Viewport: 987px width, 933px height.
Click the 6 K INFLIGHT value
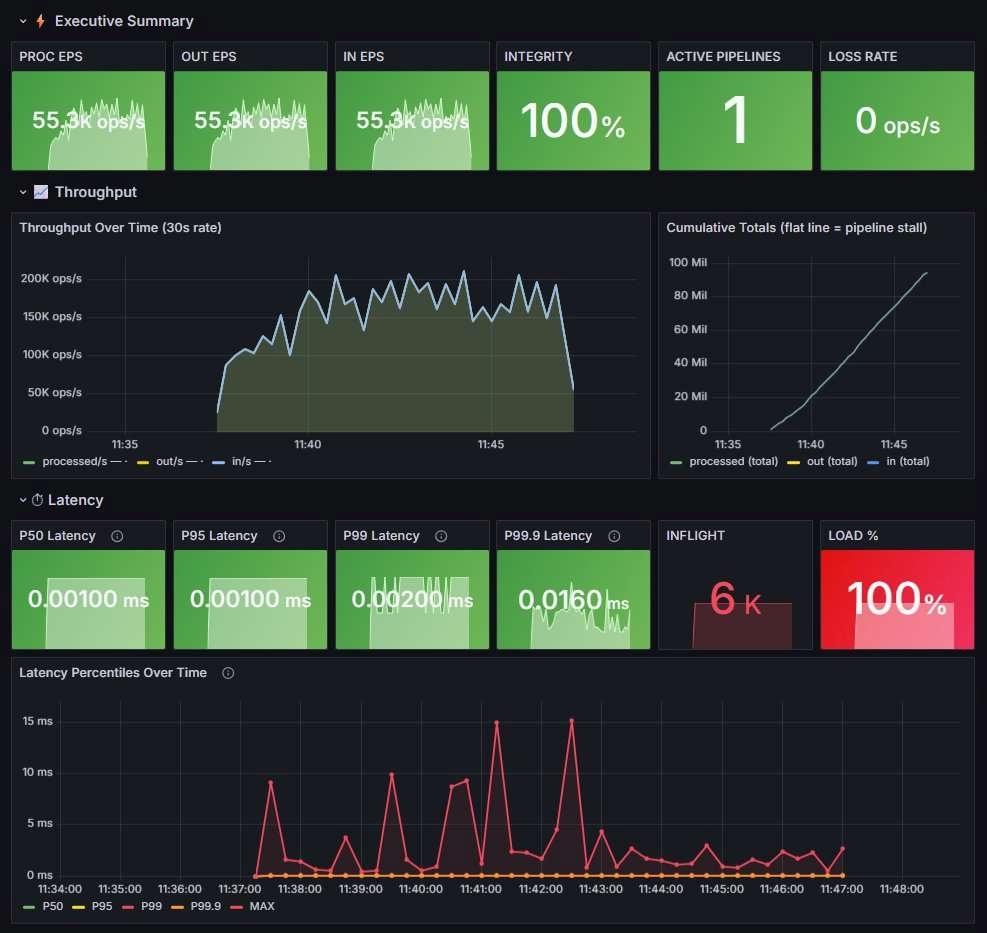(x=735, y=599)
